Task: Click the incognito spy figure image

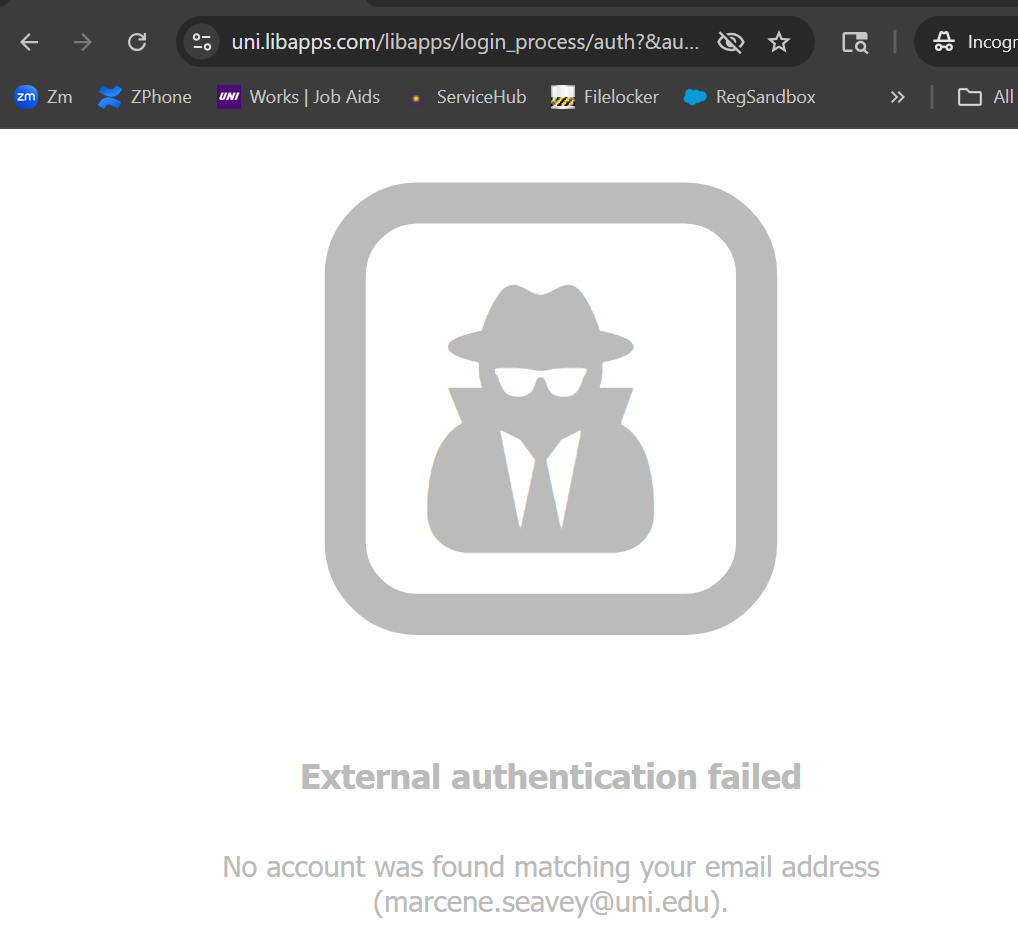Action: coord(541,419)
